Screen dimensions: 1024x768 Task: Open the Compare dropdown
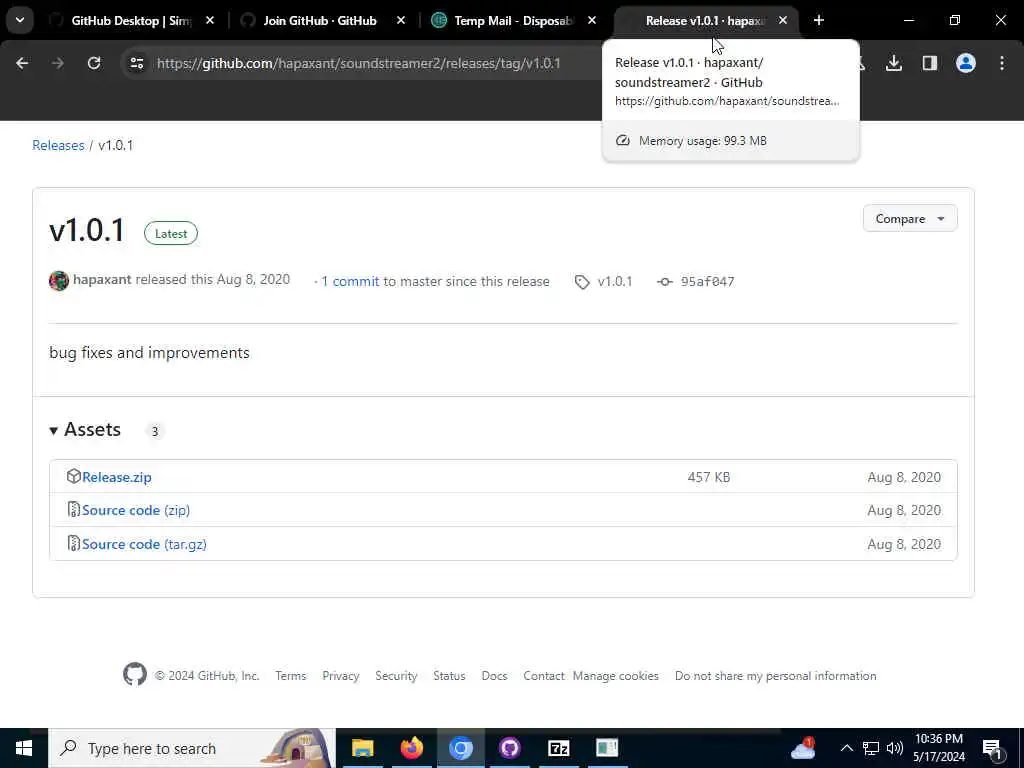click(910, 219)
